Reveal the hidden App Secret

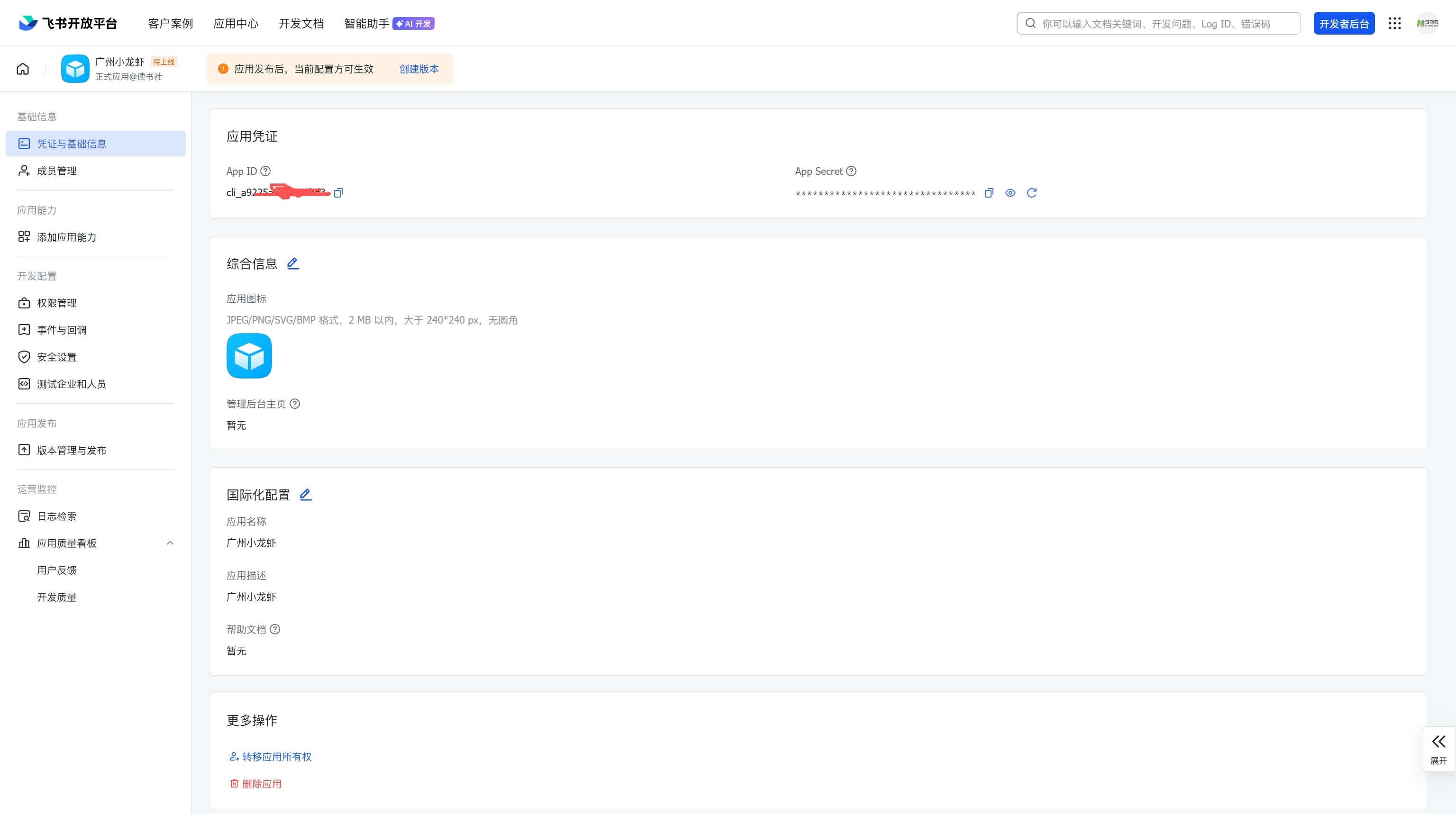click(1010, 193)
